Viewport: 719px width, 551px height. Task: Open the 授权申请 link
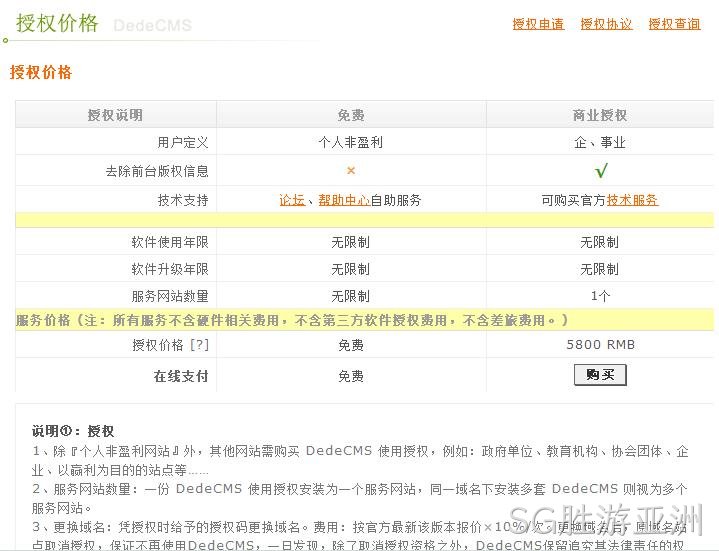tap(538, 24)
